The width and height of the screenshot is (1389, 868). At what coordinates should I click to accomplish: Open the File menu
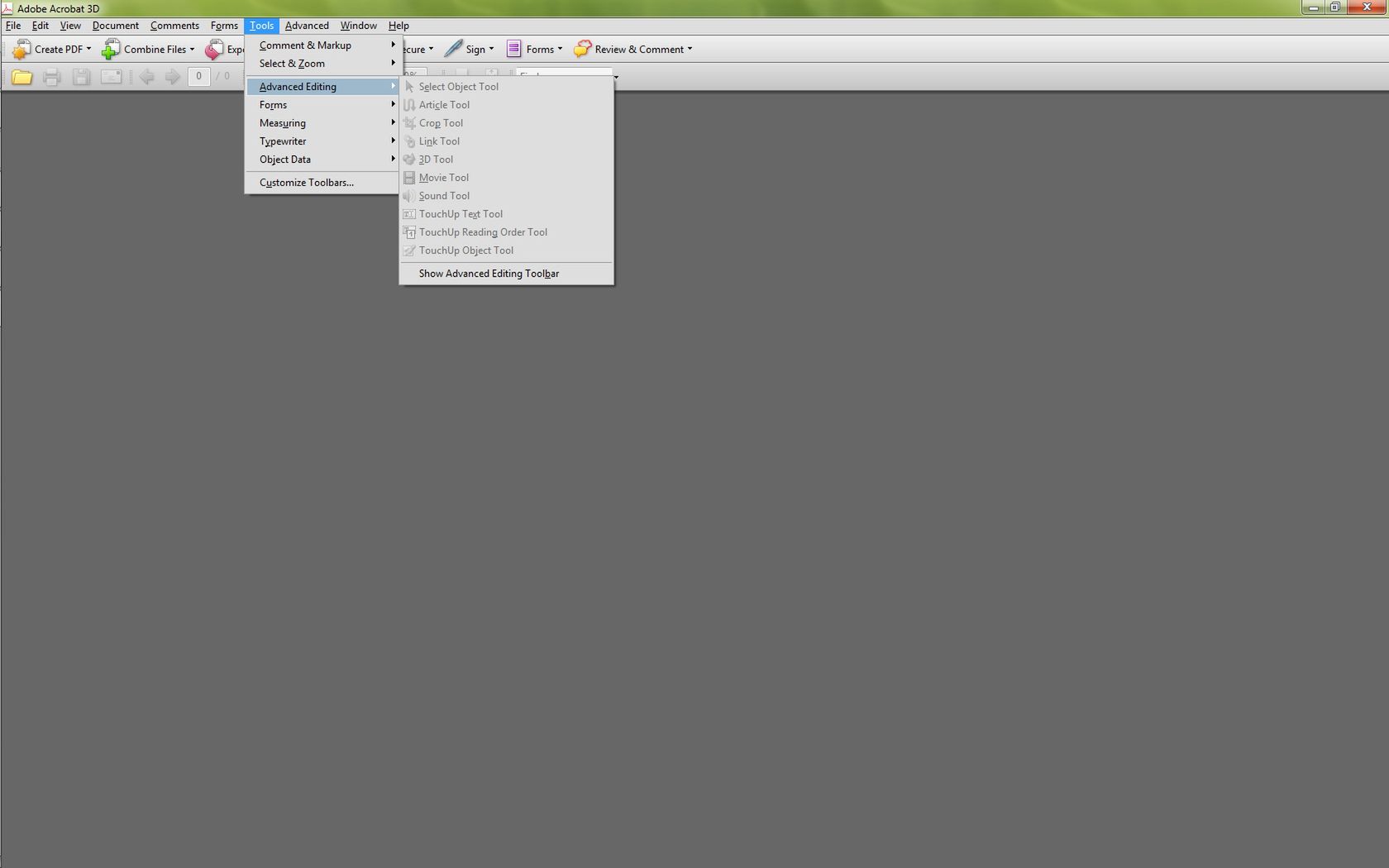click(x=13, y=26)
